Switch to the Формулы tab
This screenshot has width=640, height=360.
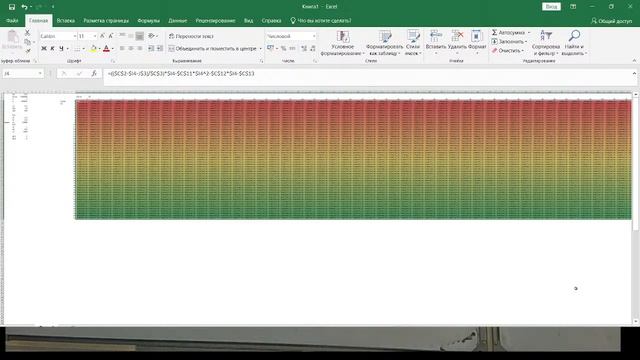click(149, 20)
